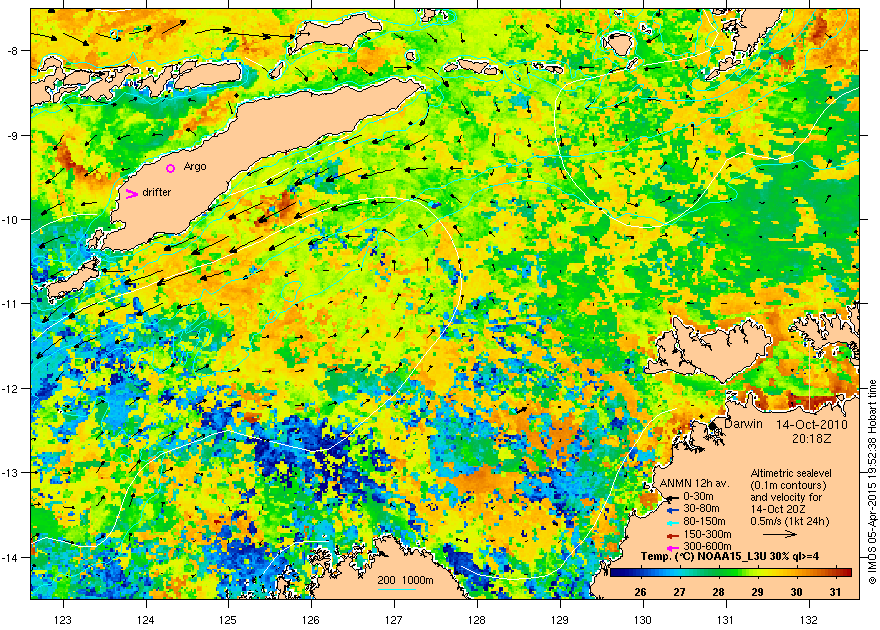Click the 'drifter' label text
Image resolution: width=880 pixels, height=630 pixels.
coord(157,192)
